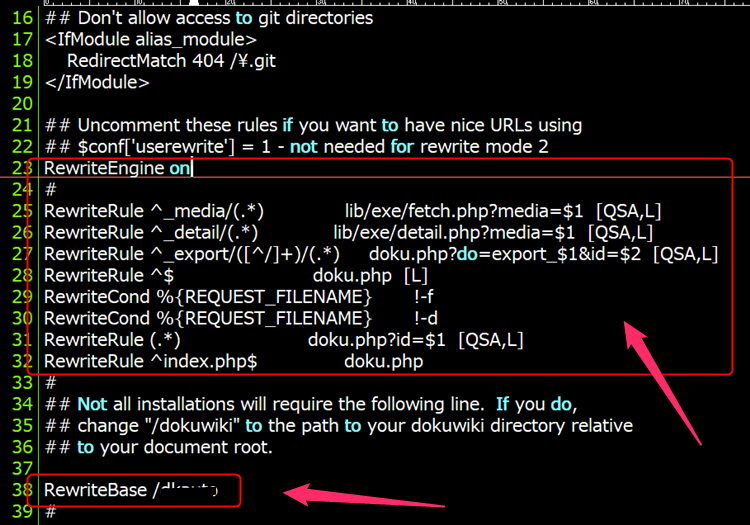Click the '!-d' condition on line 30
Image resolution: width=750 pixels, height=525 pixels.
pos(424,318)
